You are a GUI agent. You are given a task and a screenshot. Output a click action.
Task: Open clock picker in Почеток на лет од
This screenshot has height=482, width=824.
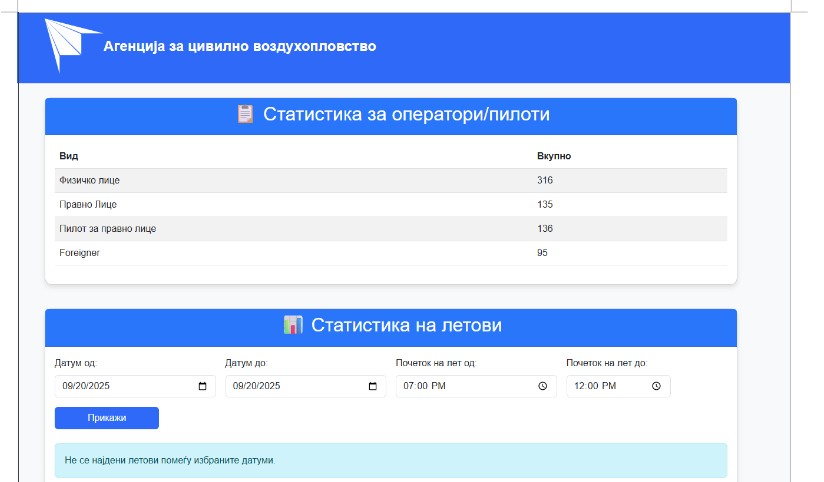543,386
